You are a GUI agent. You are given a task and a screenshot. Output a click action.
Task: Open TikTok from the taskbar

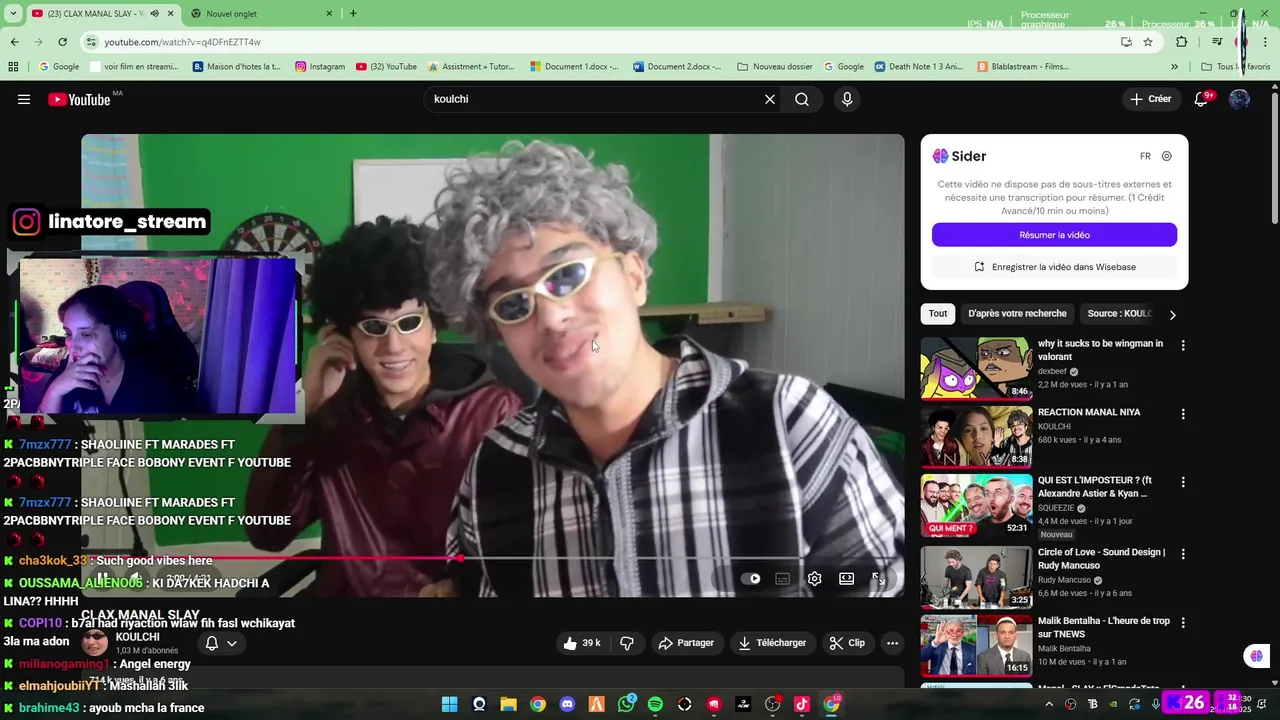click(x=801, y=704)
